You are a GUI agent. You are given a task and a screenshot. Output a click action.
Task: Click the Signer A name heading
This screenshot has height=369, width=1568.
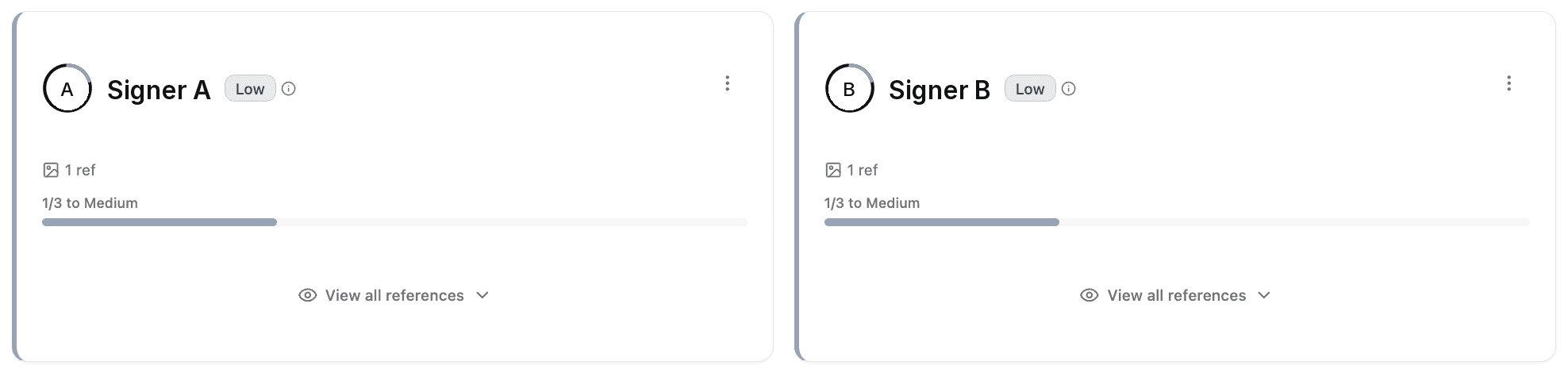coord(159,90)
